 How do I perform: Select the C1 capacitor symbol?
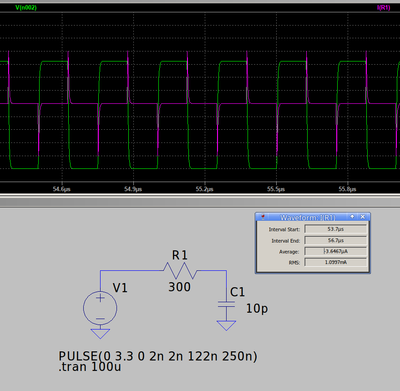[226, 304]
